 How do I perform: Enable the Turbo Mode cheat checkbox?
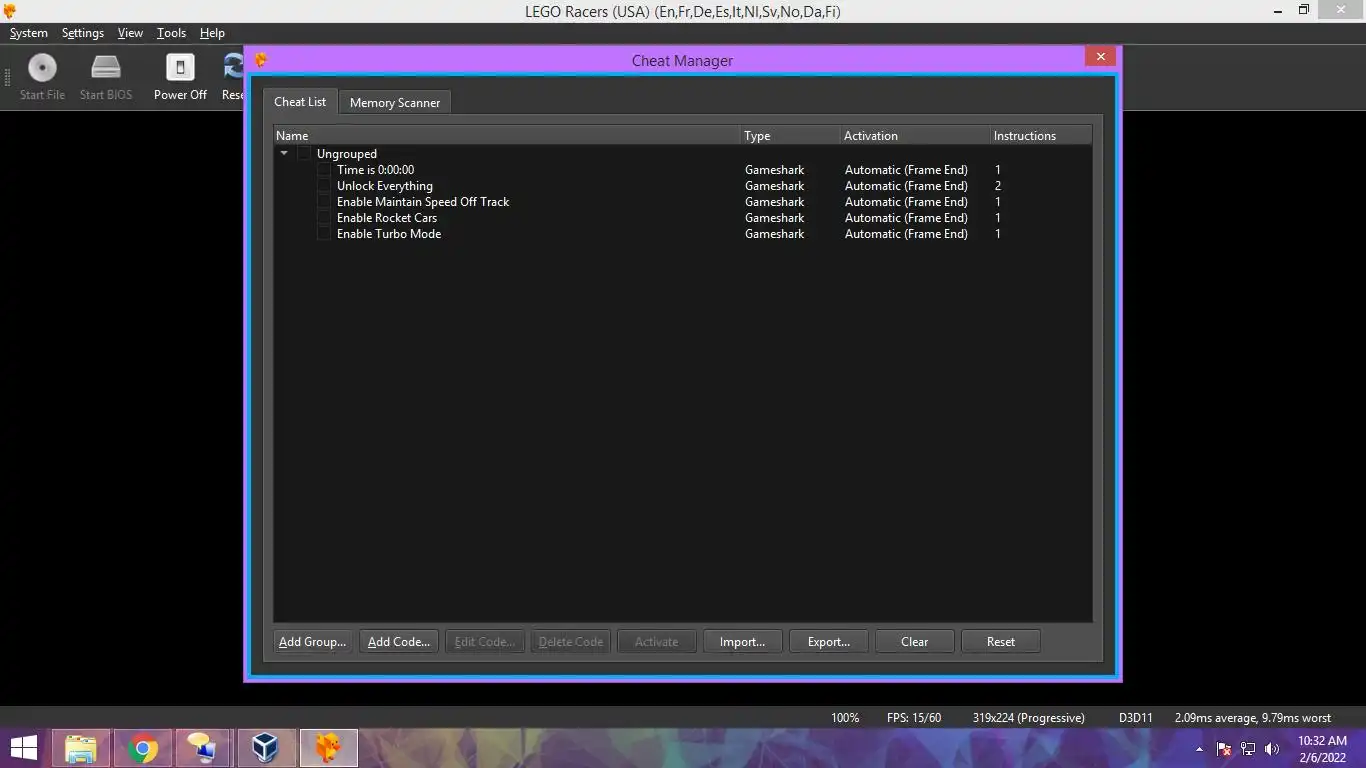[x=324, y=234]
